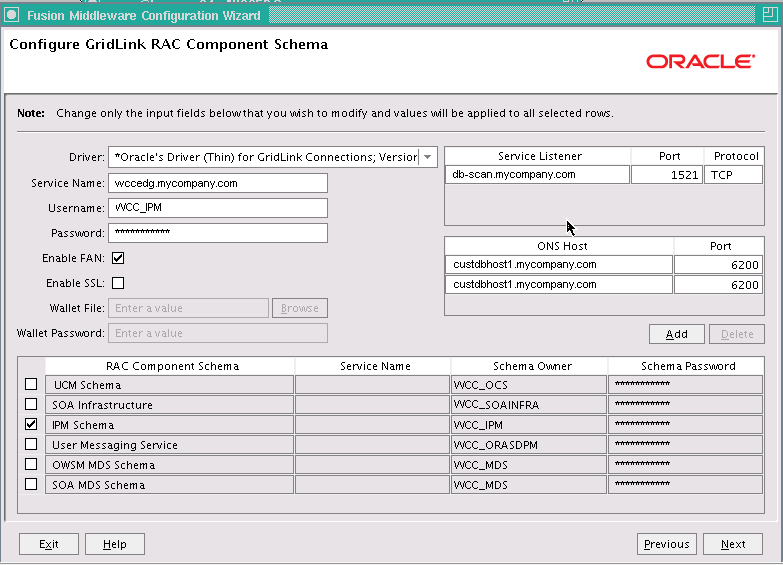Click the WCC_SOAINFRA schema owner cell
This screenshot has height=565, width=783.
tap(529, 405)
